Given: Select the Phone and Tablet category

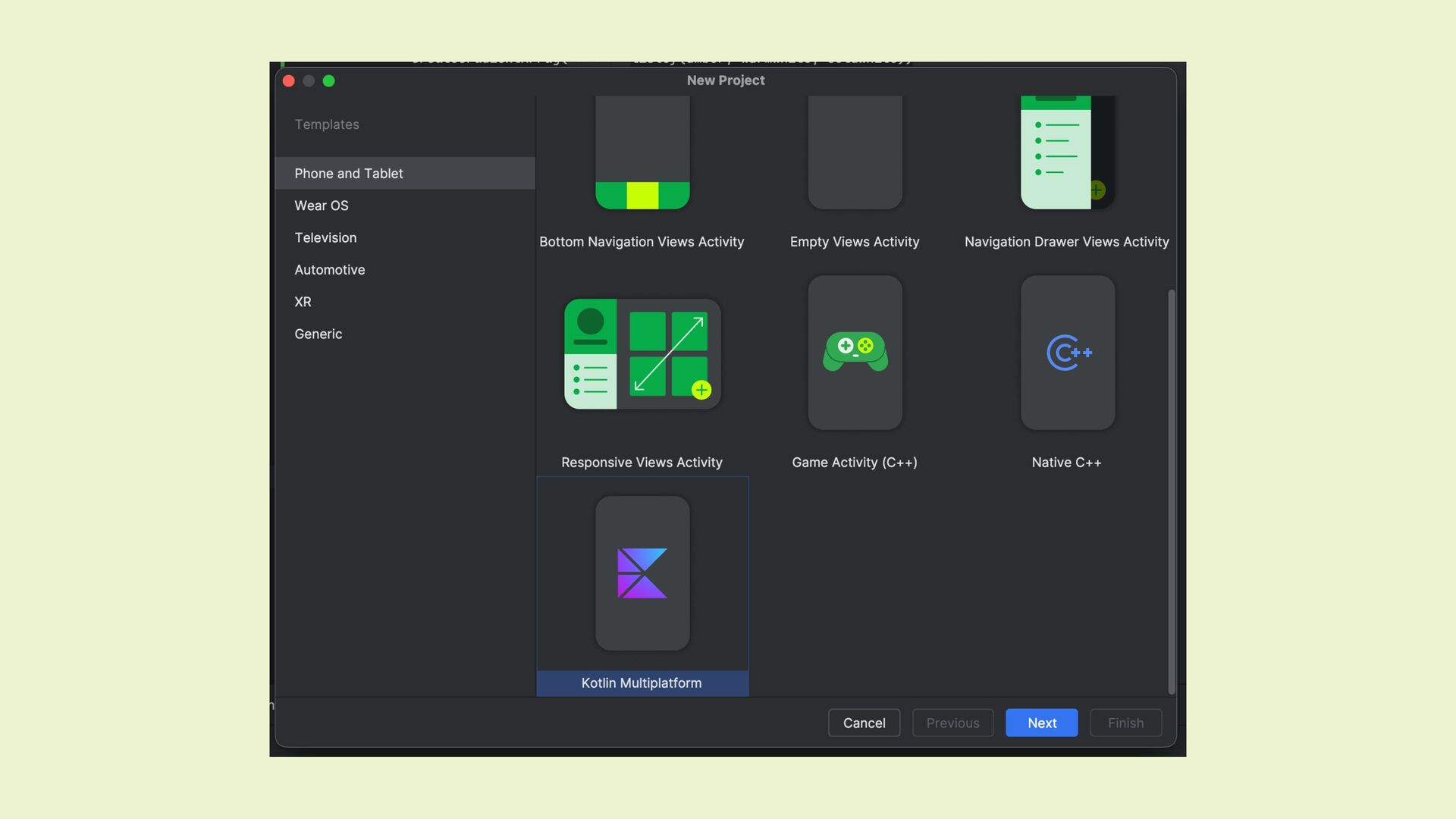Looking at the screenshot, I should (x=348, y=174).
